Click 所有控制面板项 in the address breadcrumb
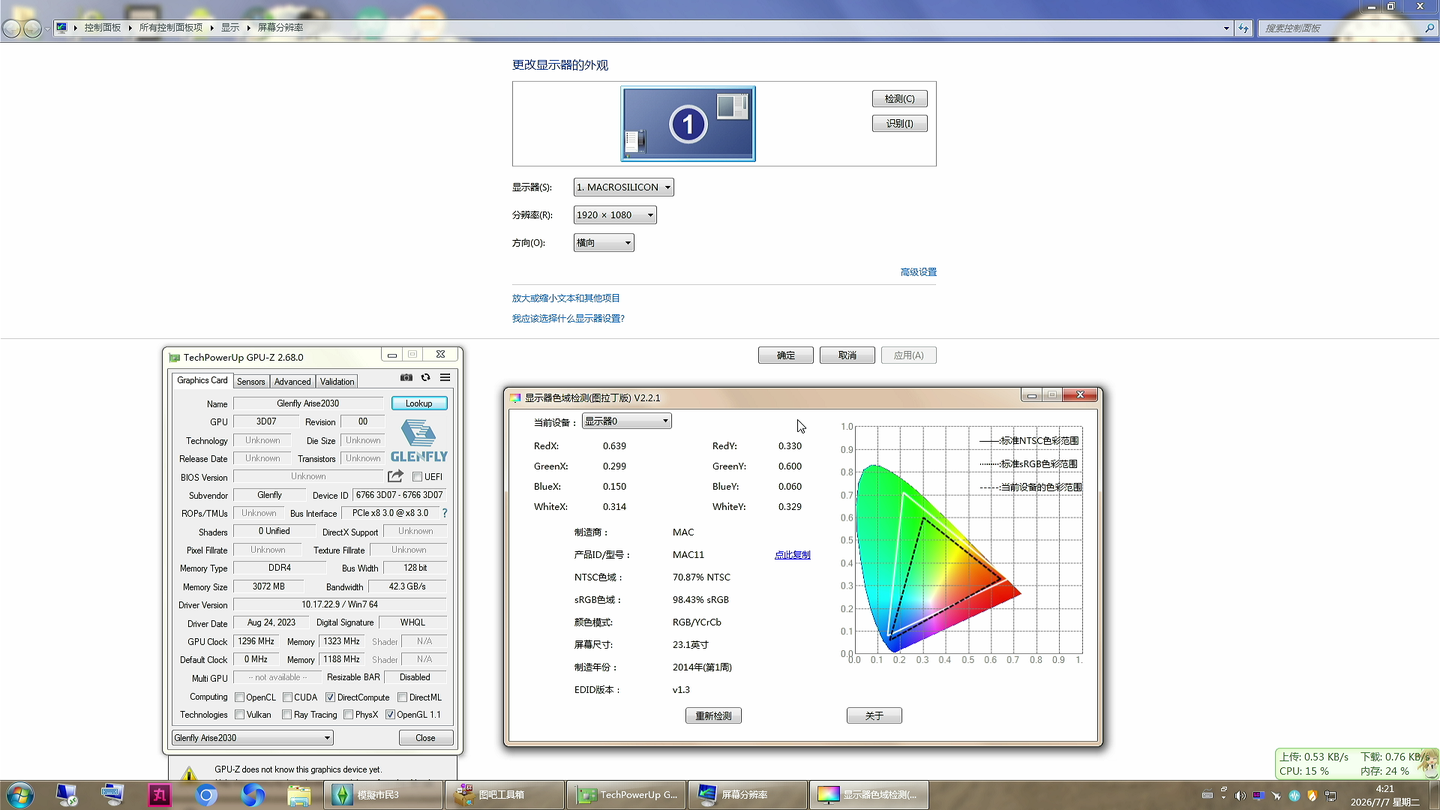Image resolution: width=1440 pixels, height=810 pixels. coord(171,28)
